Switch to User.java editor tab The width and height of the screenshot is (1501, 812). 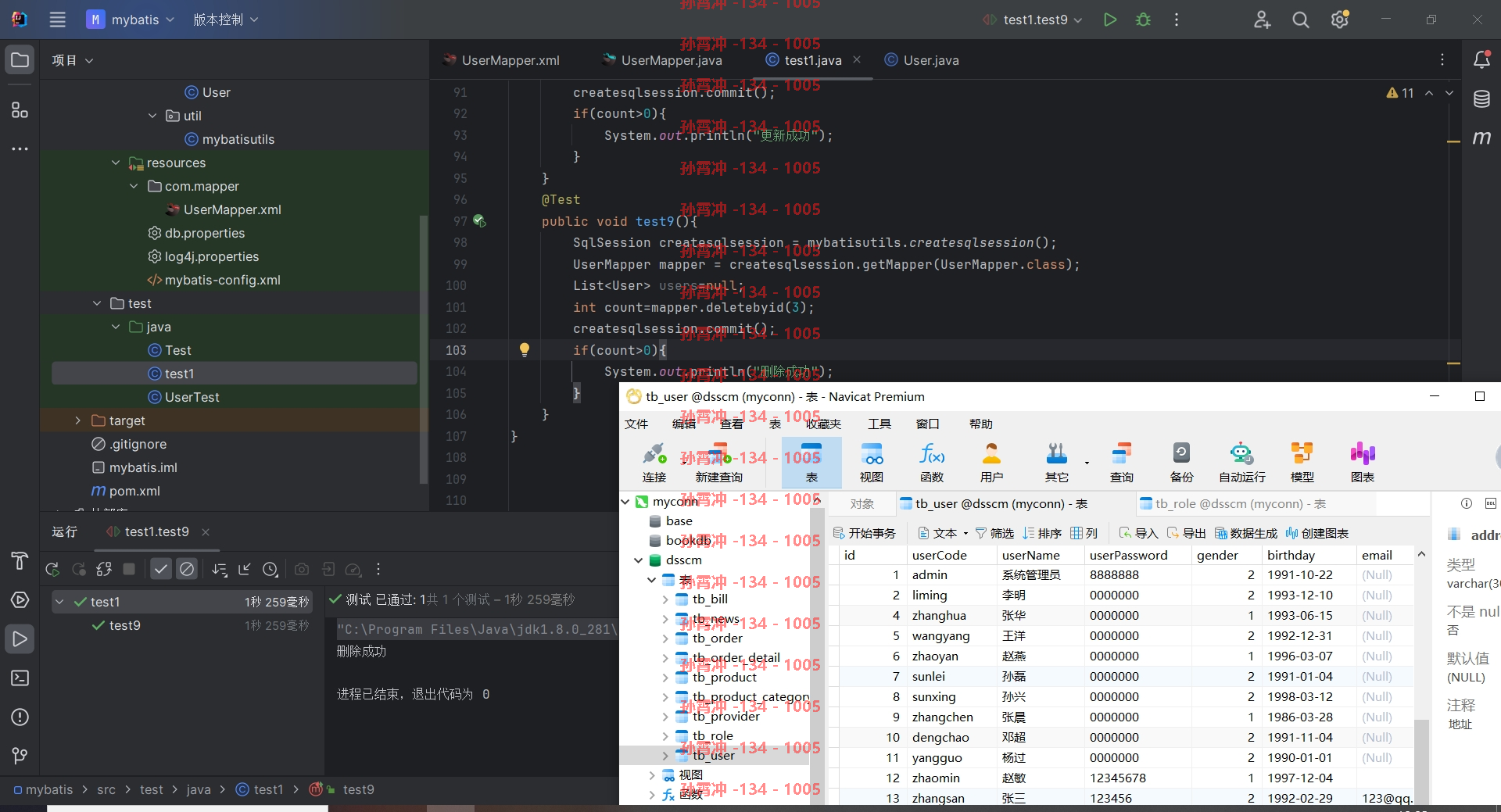click(922, 60)
